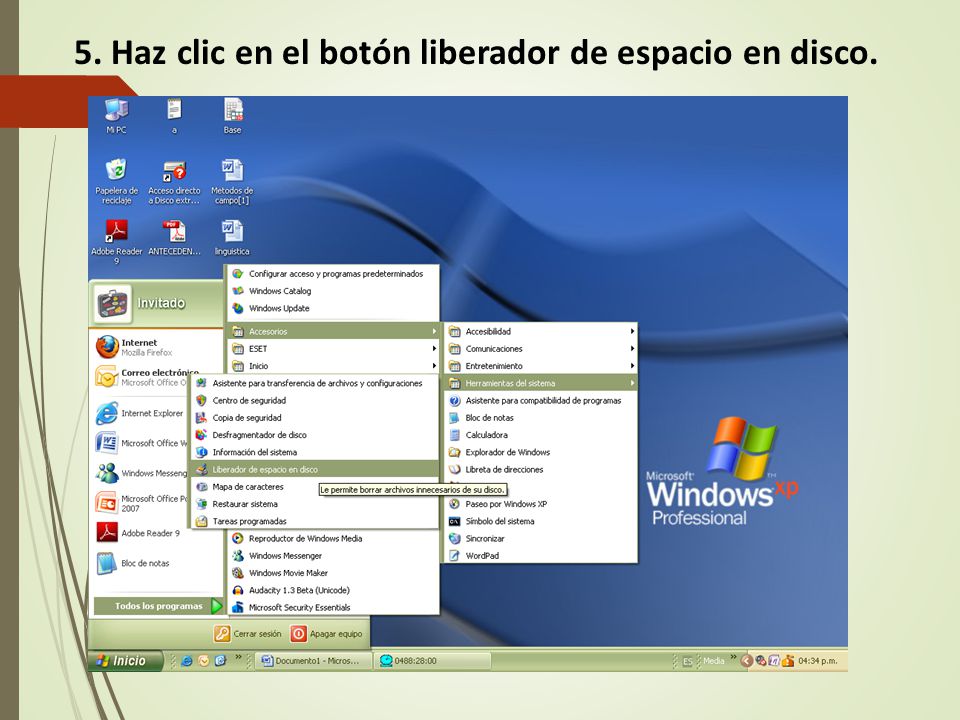Open Información del sistema

(x=316, y=452)
